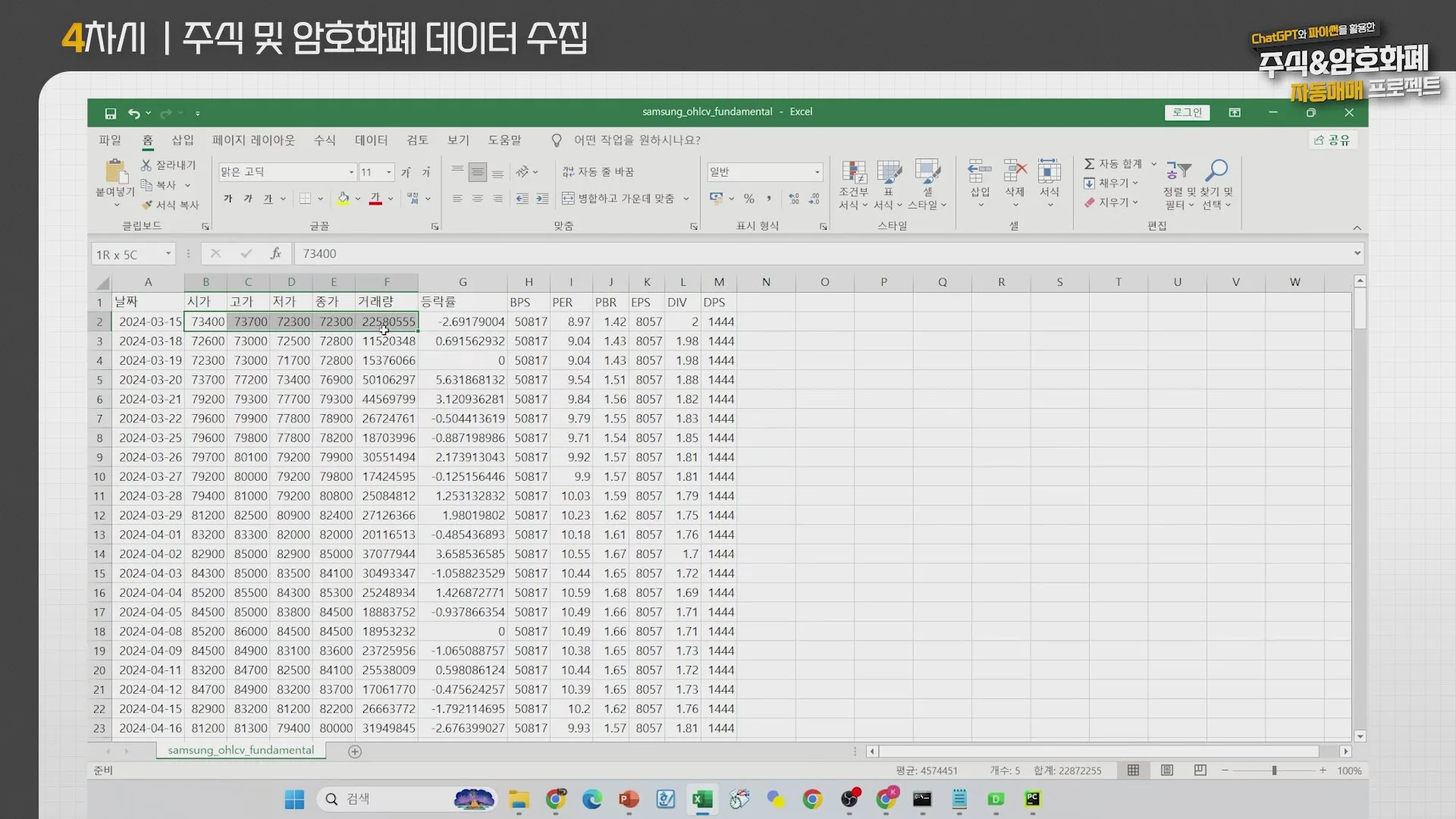Click the red font color icon
This screenshot has height=819, width=1456.
pyautogui.click(x=375, y=199)
